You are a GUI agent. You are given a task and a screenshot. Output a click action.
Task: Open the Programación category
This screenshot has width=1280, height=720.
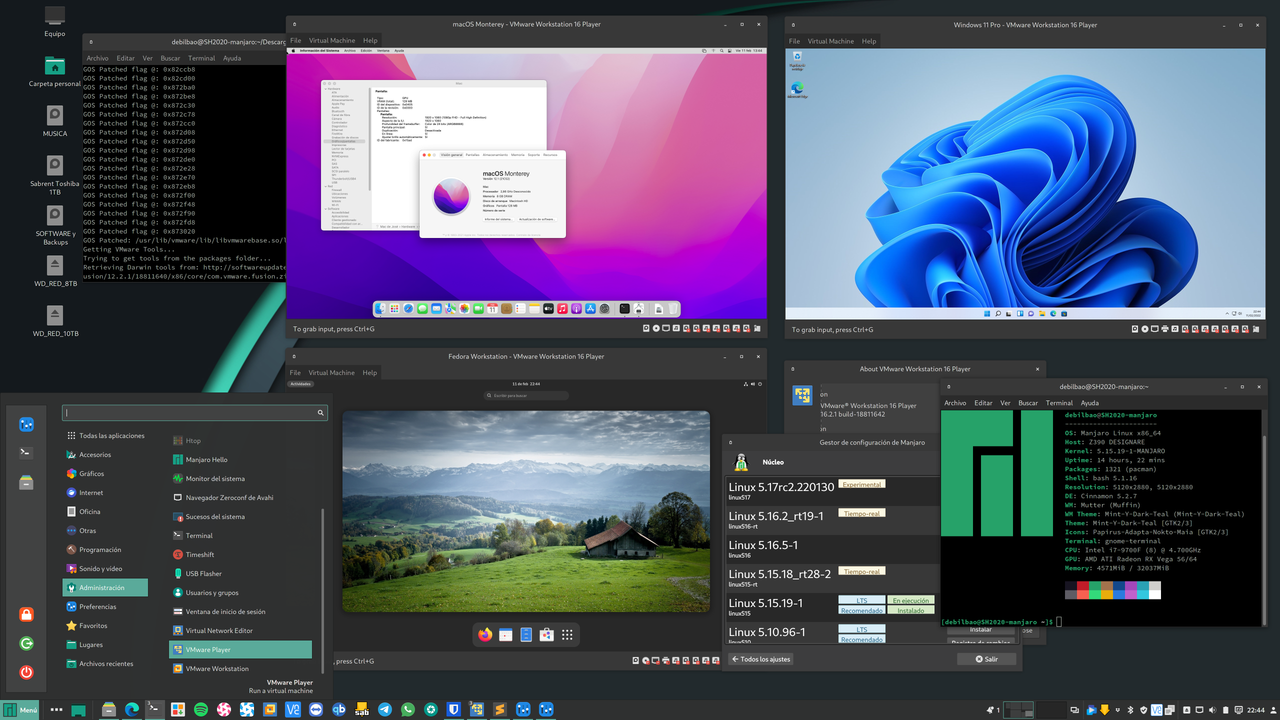tap(105, 550)
